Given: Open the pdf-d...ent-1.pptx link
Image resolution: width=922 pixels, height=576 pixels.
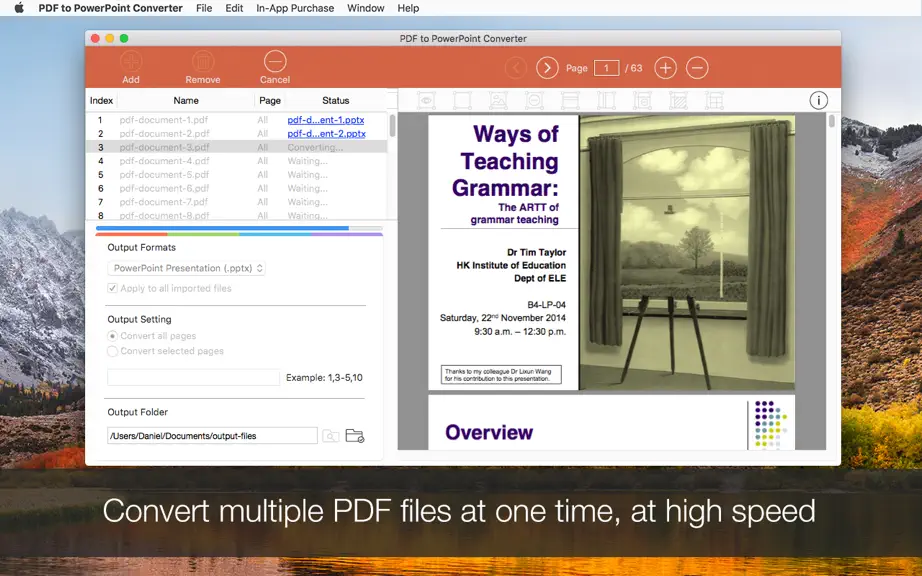Looking at the screenshot, I should (326, 119).
